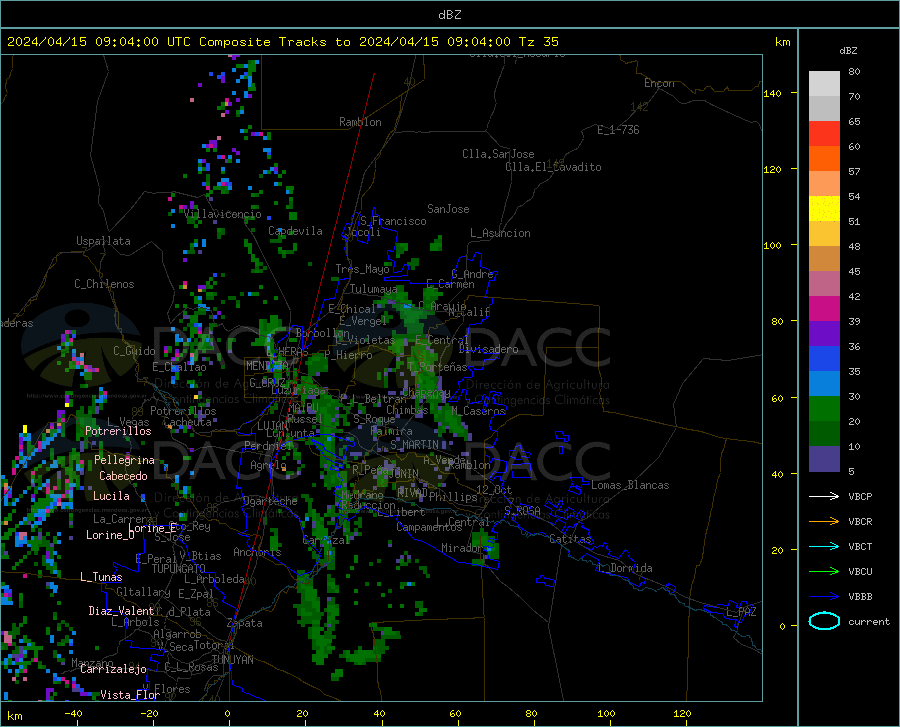The image size is (900, 727).
Task: Click the Clla.El_Cavadito label
Action: tap(553, 167)
